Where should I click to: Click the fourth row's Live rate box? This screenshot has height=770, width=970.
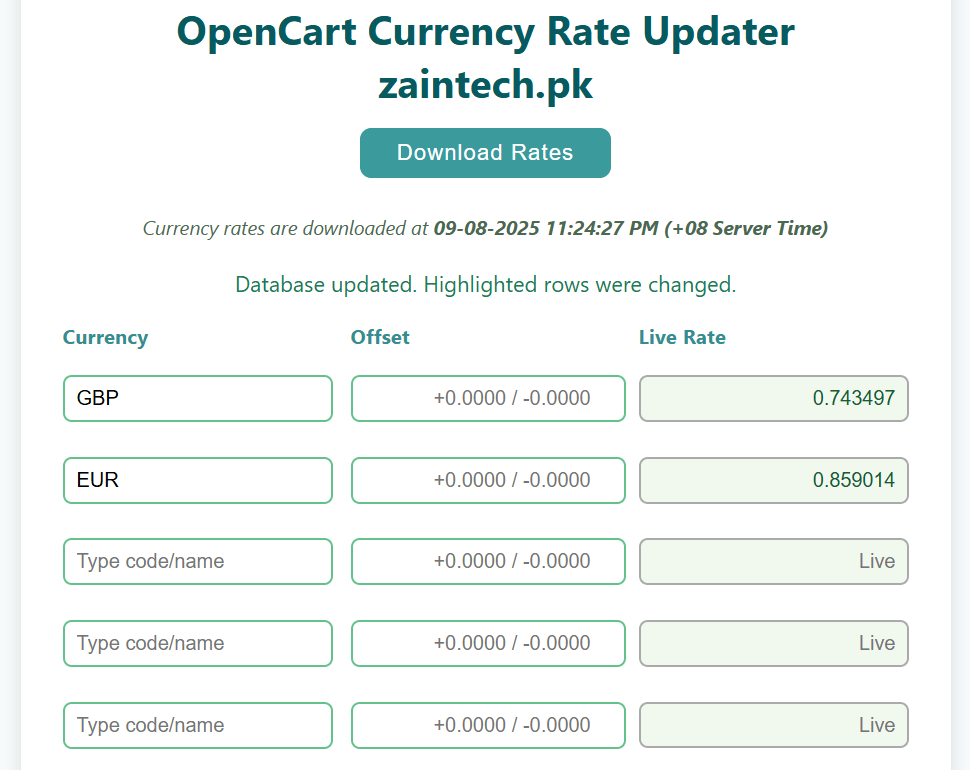pos(773,643)
